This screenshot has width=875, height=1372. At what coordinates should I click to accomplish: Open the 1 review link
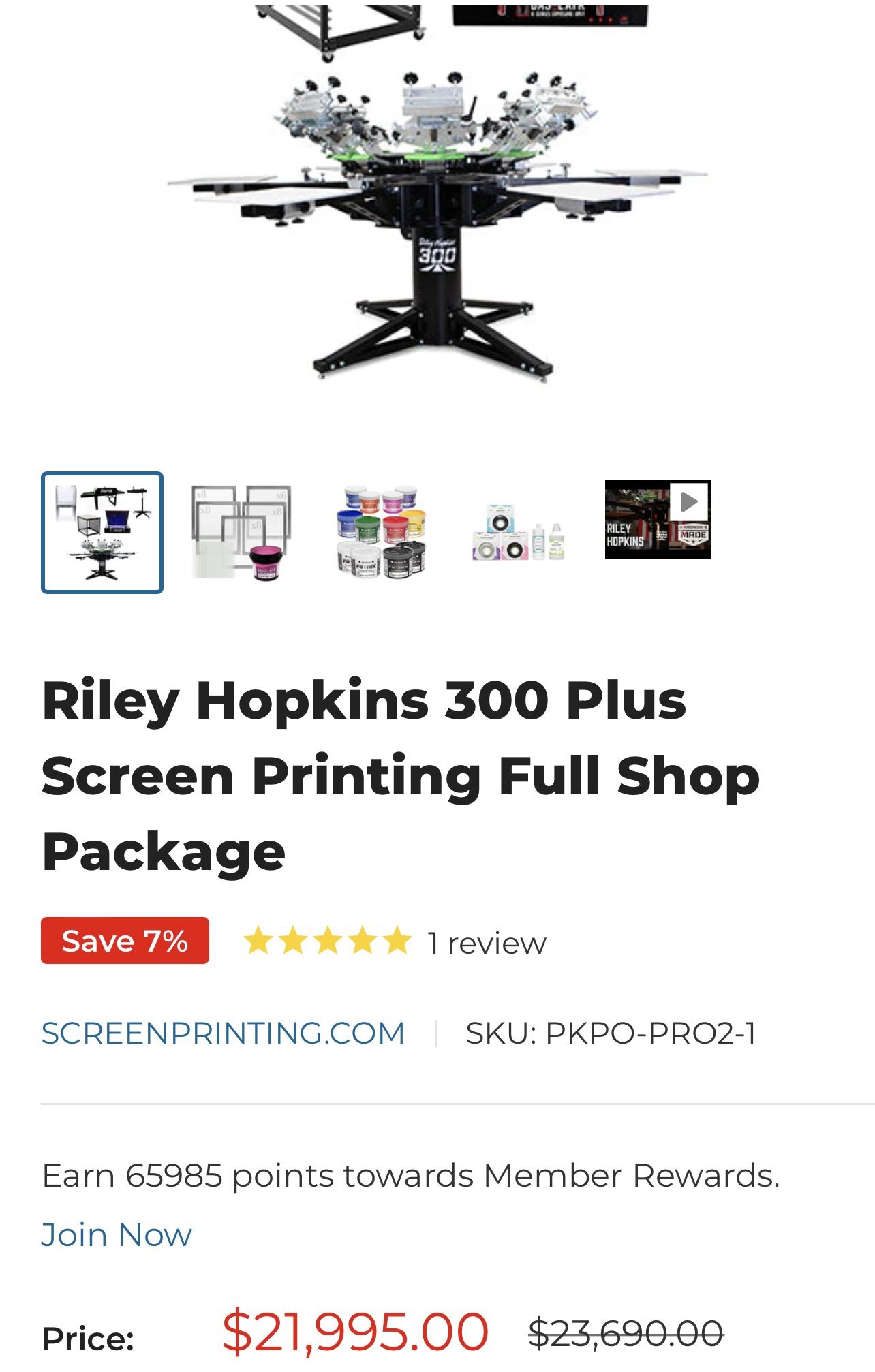pyautogui.click(x=487, y=944)
